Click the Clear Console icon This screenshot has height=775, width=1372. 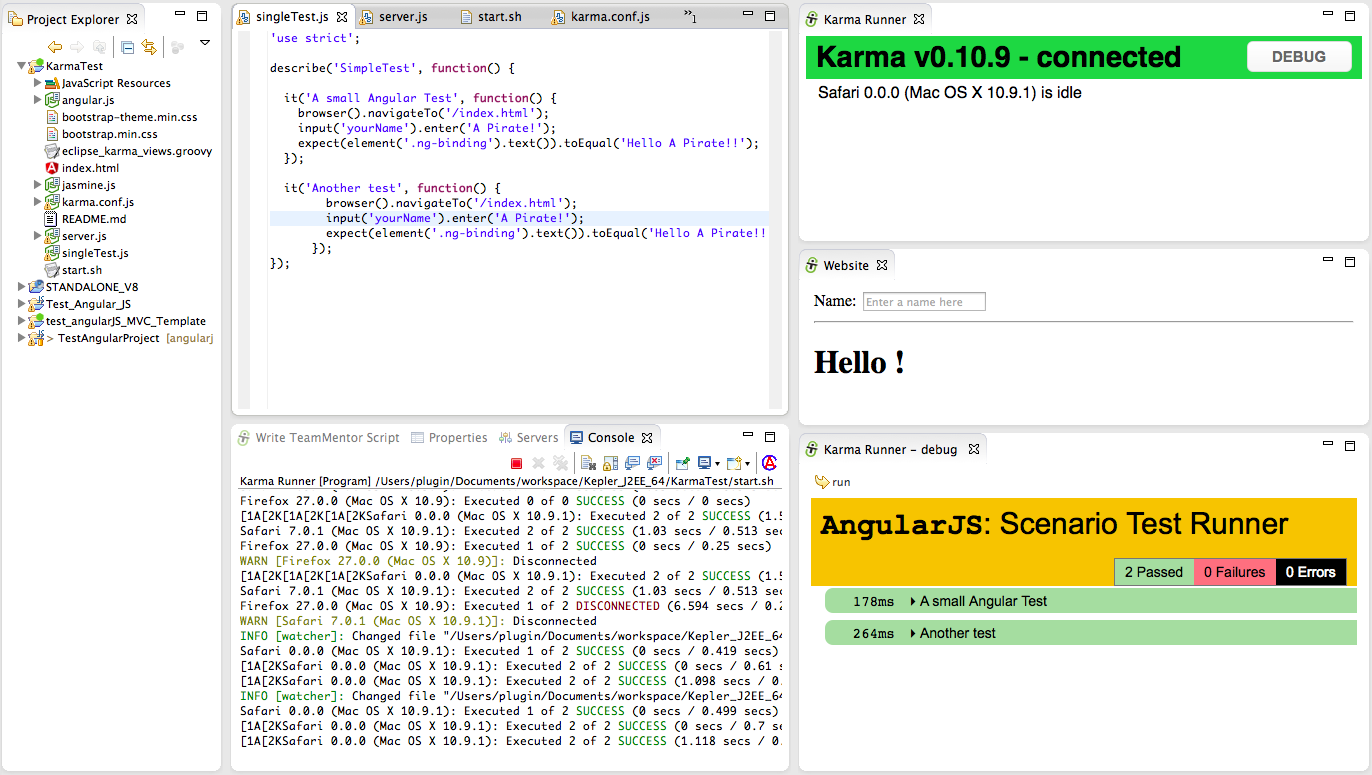589,463
